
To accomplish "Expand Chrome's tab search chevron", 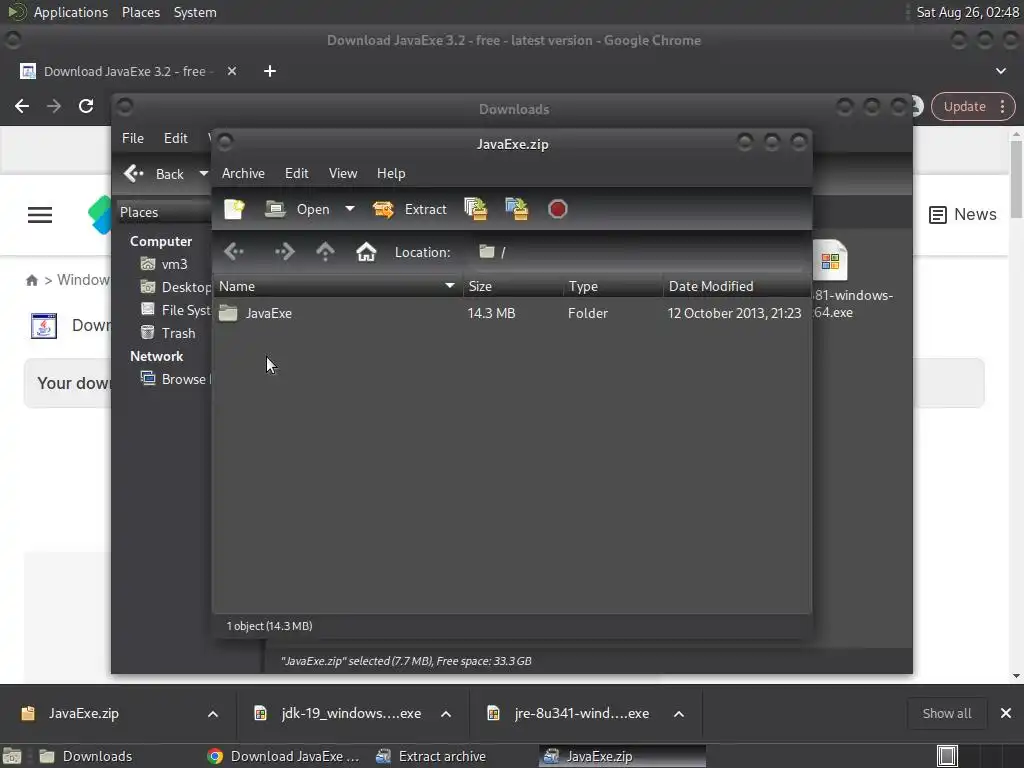I will tap(1000, 71).
